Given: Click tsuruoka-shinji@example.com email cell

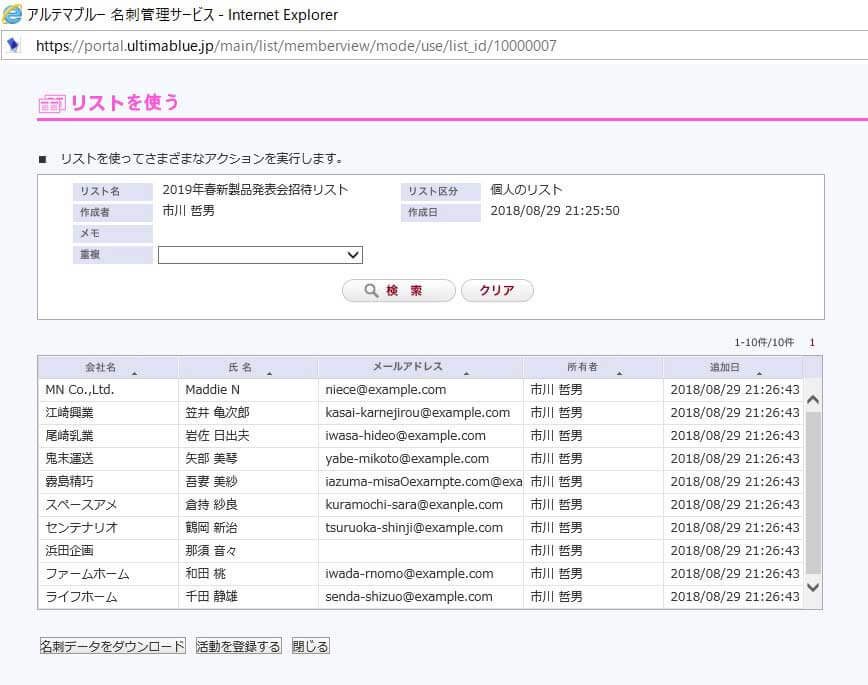Looking at the screenshot, I should (421, 528).
